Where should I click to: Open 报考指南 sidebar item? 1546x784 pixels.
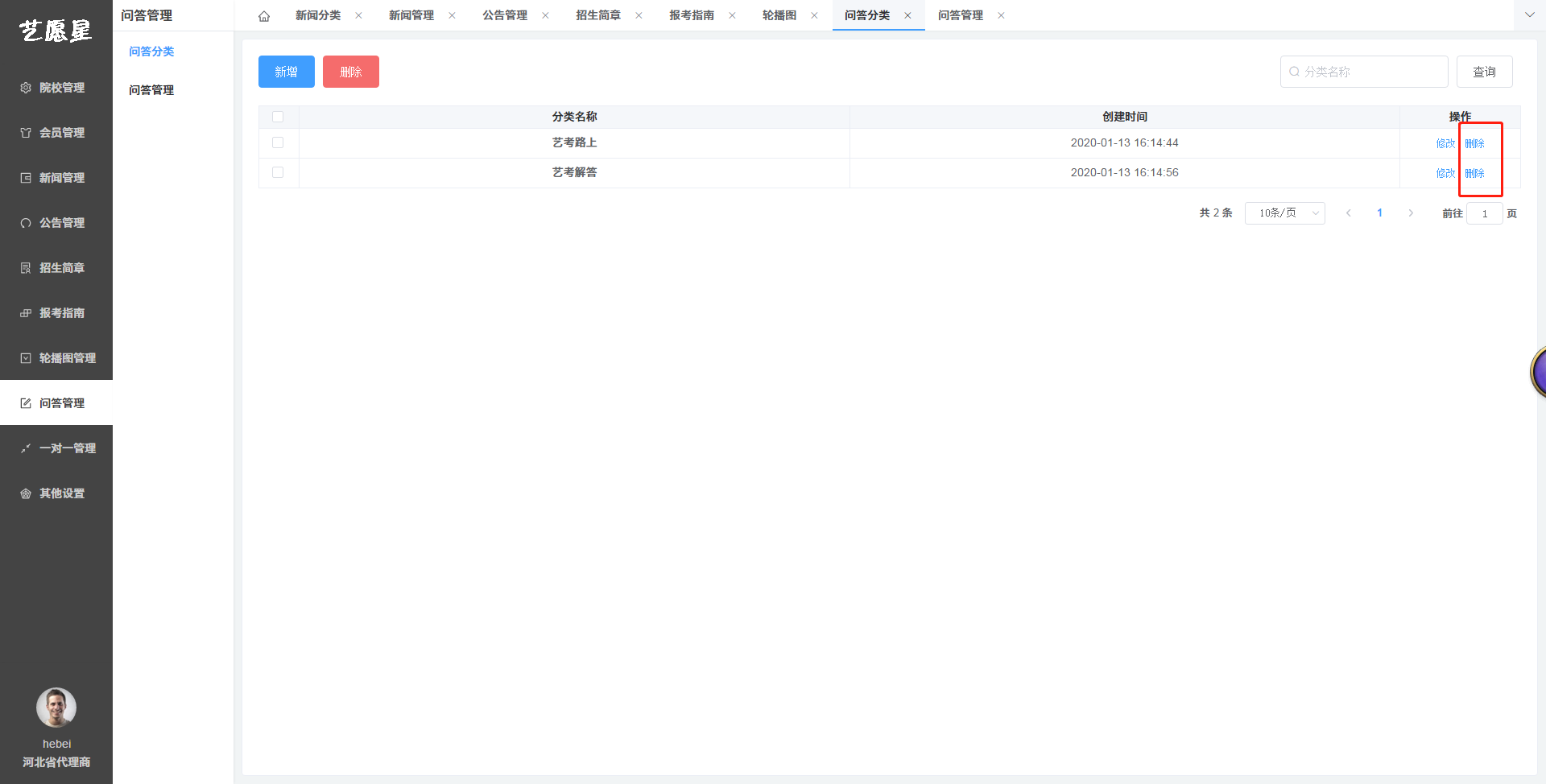click(56, 313)
